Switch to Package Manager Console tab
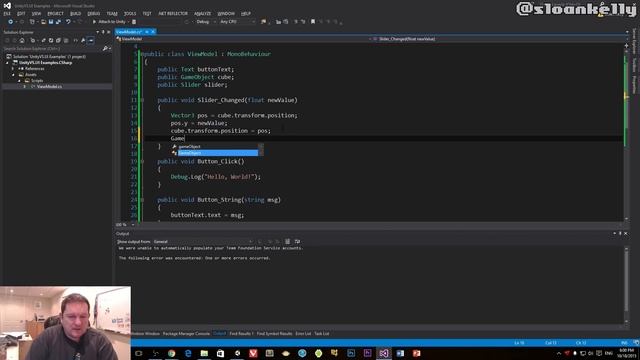This screenshot has height=360, width=640. (186, 333)
